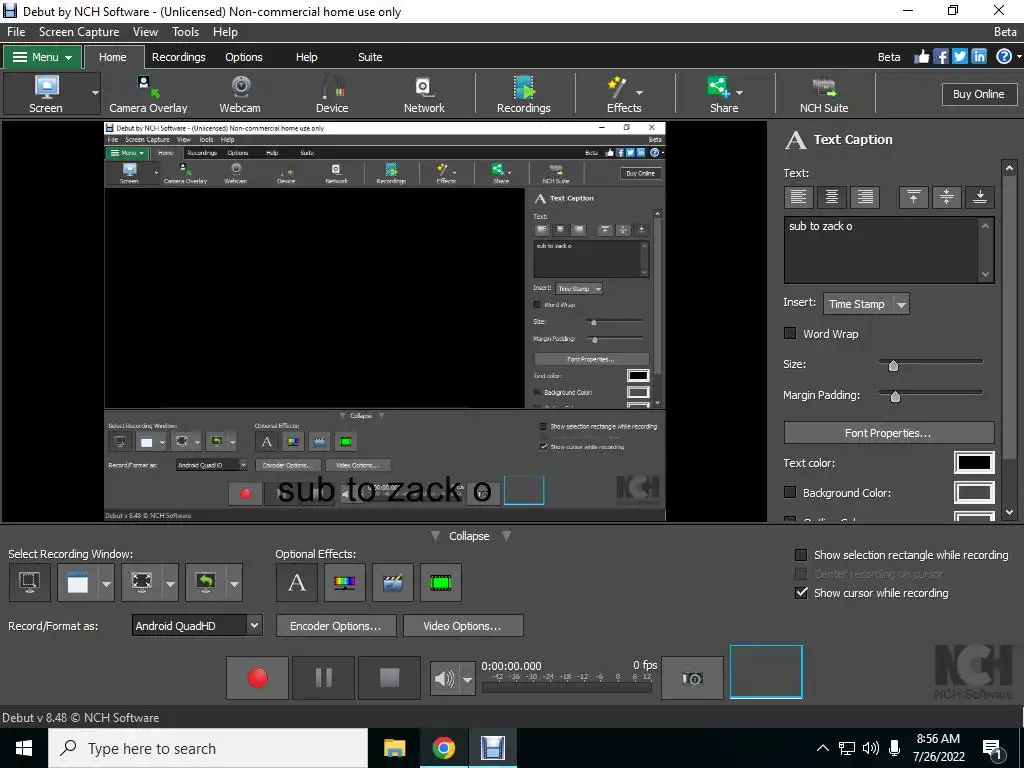1024x768 pixels.
Task: Click into the caption text box
Action: (881, 249)
